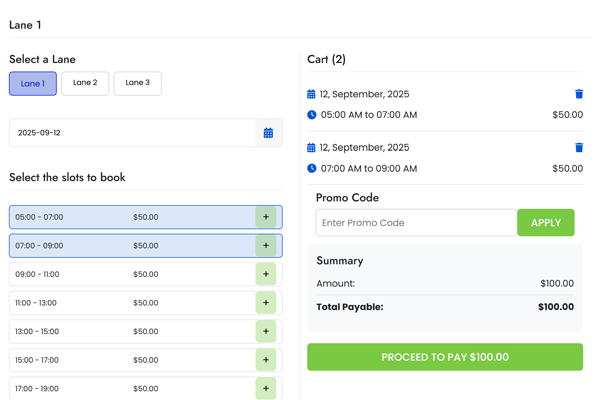Add the 15:00 - 17:00 slot plus button

click(266, 360)
